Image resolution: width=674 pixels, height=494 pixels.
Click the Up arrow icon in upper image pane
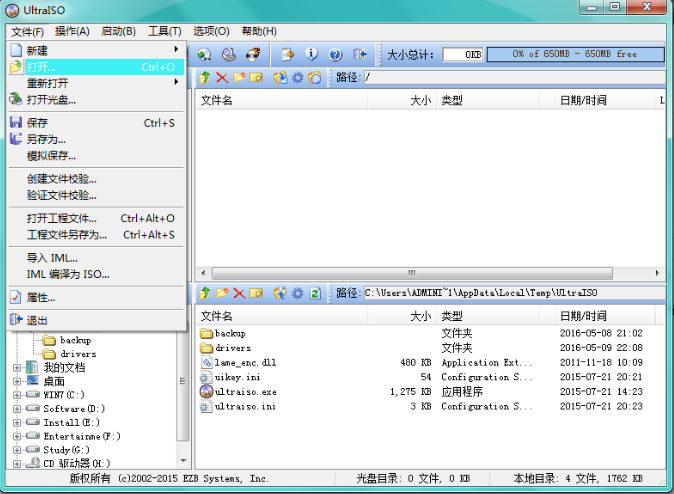(205, 77)
